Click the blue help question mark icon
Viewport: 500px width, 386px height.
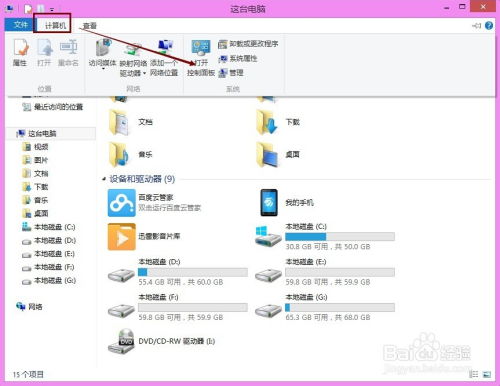(x=489, y=26)
